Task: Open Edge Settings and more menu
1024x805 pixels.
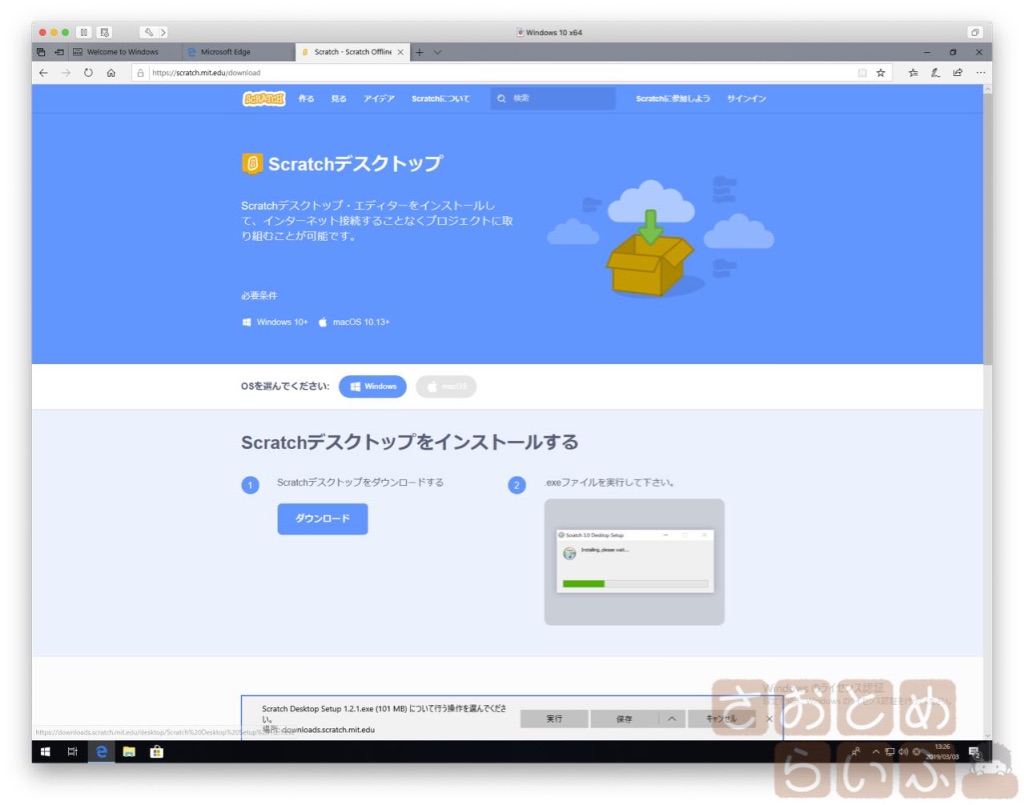Action: click(980, 72)
